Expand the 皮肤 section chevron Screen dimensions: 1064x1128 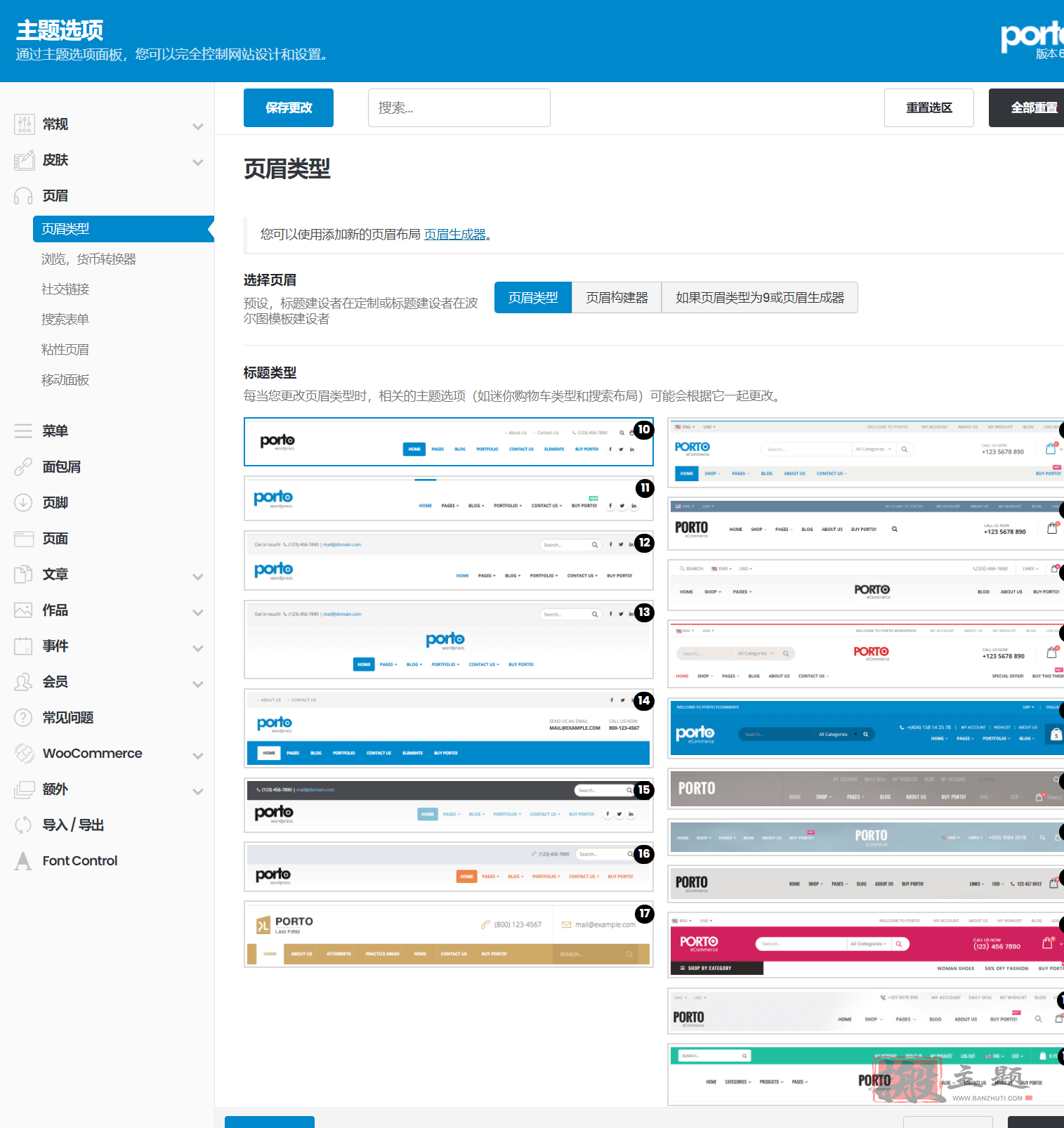(x=198, y=162)
